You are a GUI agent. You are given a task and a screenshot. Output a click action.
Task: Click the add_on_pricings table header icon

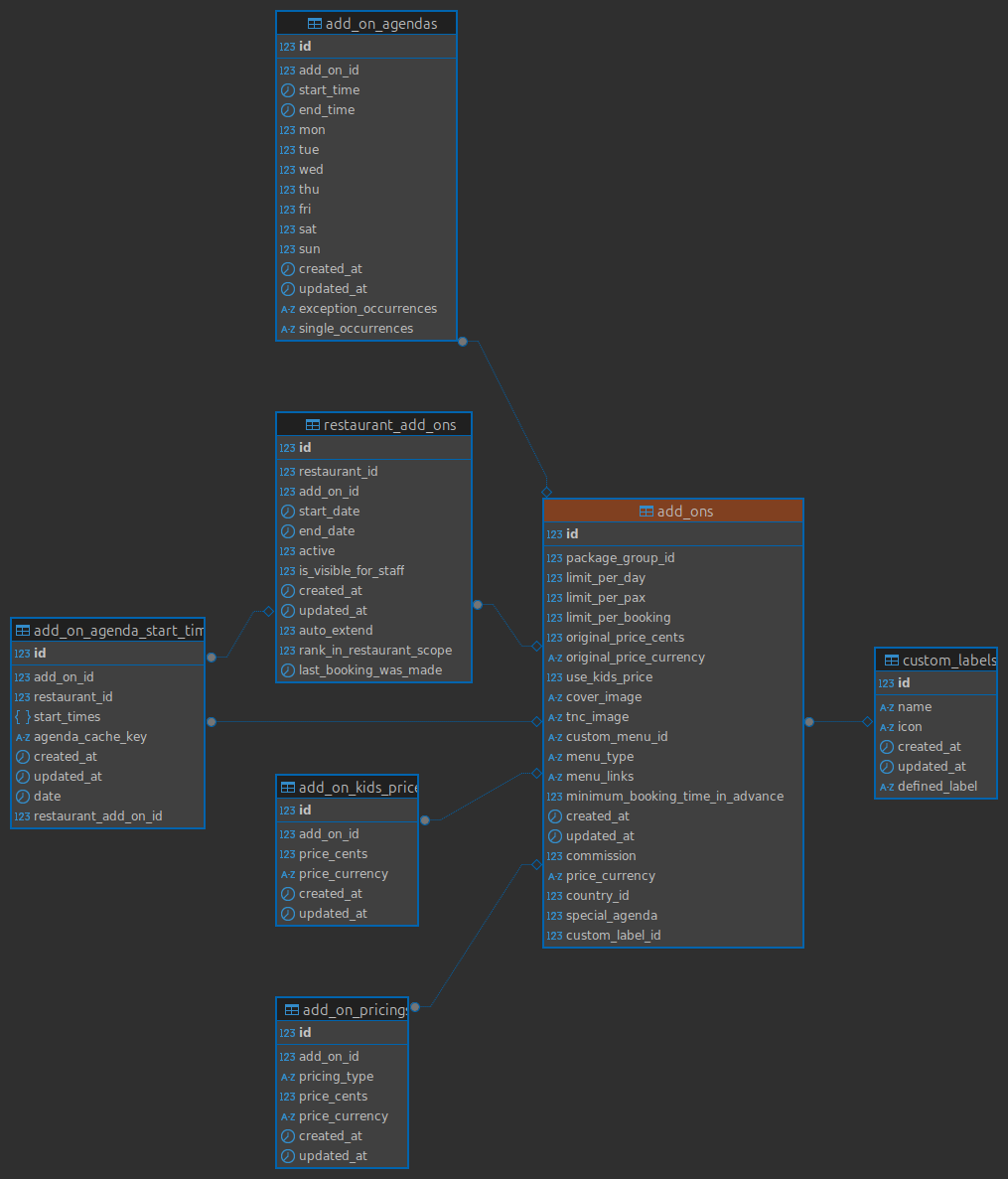click(291, 1010)
